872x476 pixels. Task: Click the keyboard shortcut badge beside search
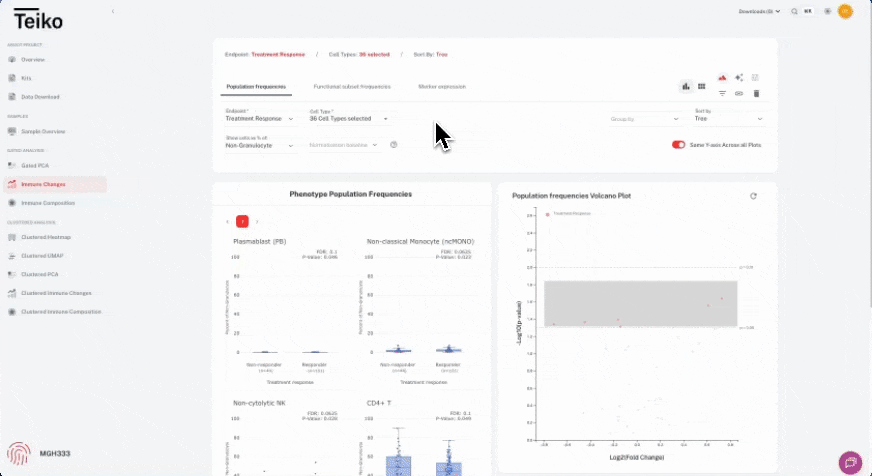pyautogui.click(x=807, y=11)
